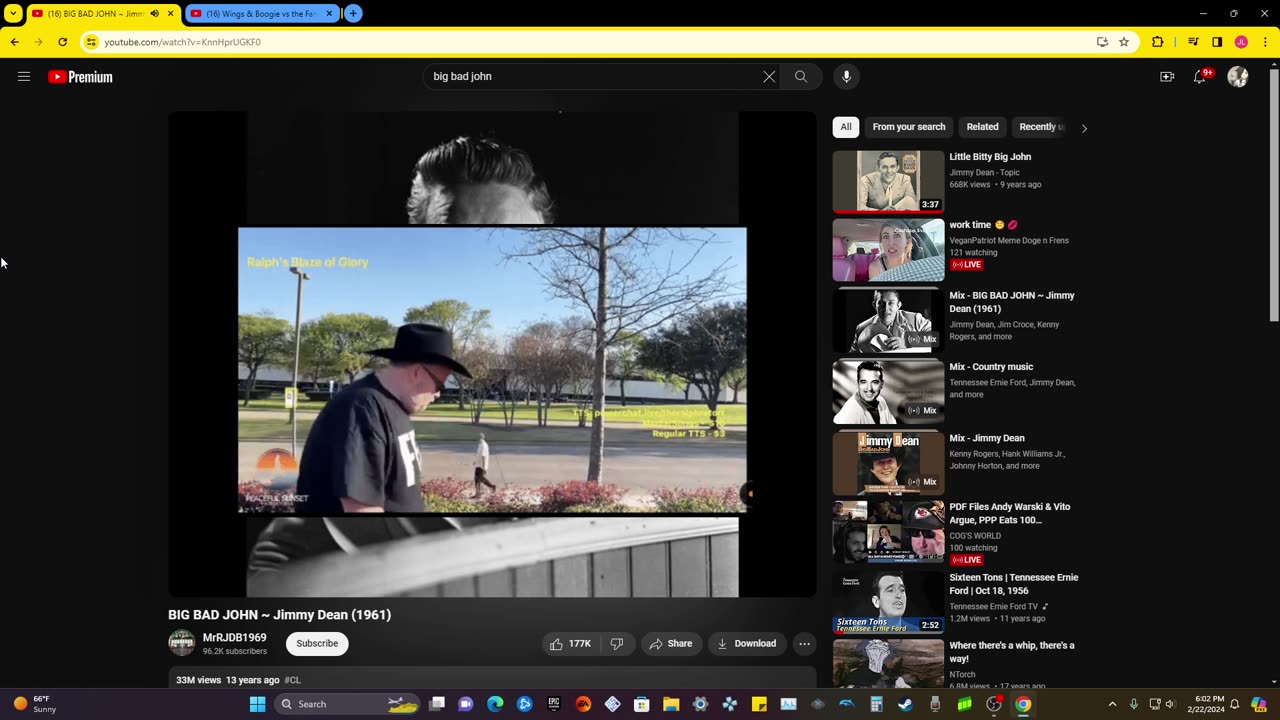Screen dimensions: 1280x720
Task: Open Mix - Country music title
Action: click(991, 367)
